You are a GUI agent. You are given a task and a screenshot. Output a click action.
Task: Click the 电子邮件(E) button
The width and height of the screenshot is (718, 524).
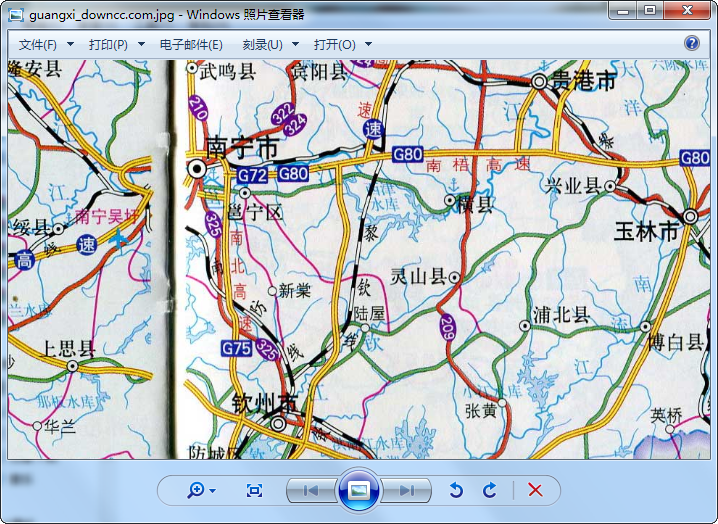click(190, 45)
